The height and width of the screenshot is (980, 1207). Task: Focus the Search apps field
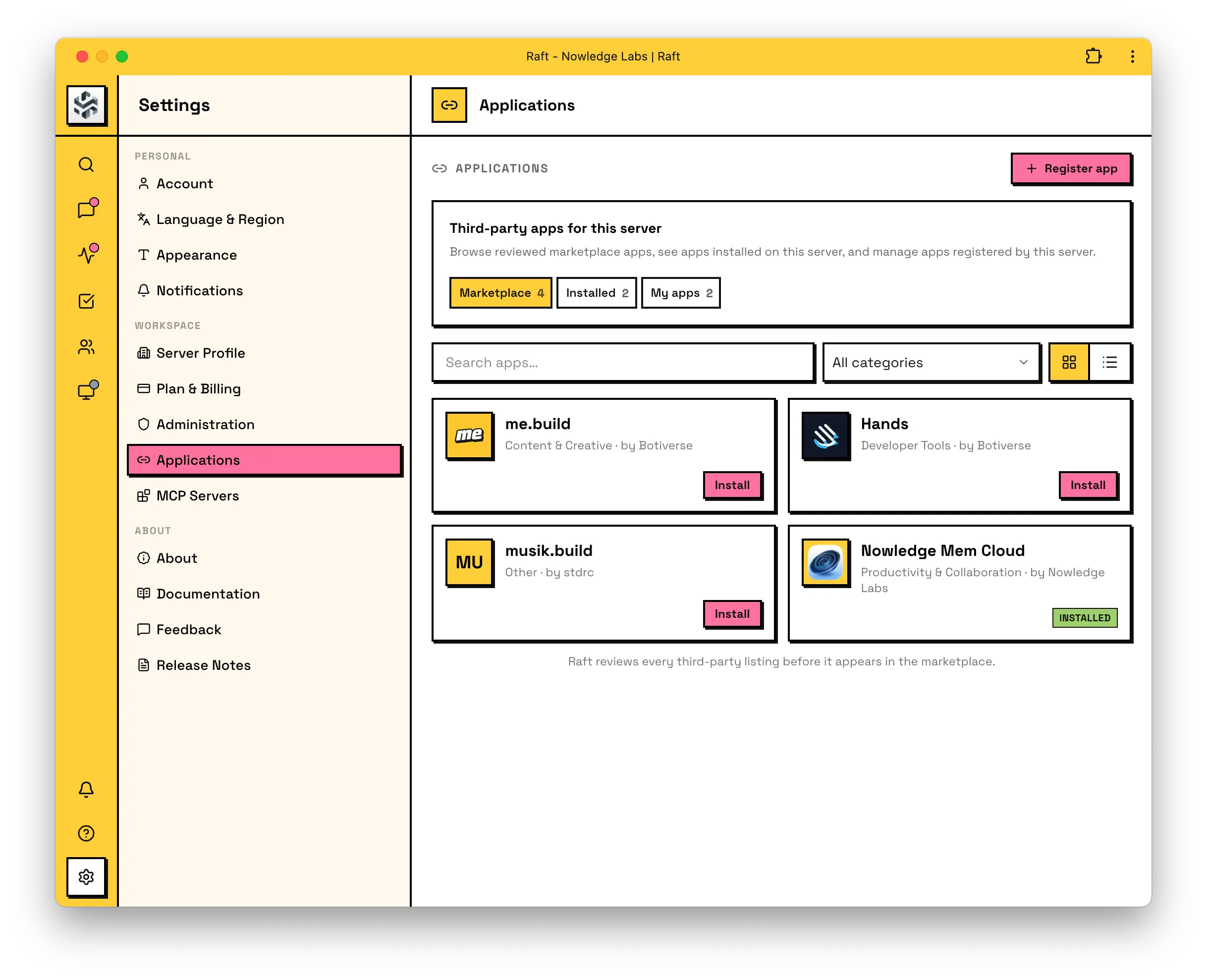622,362
